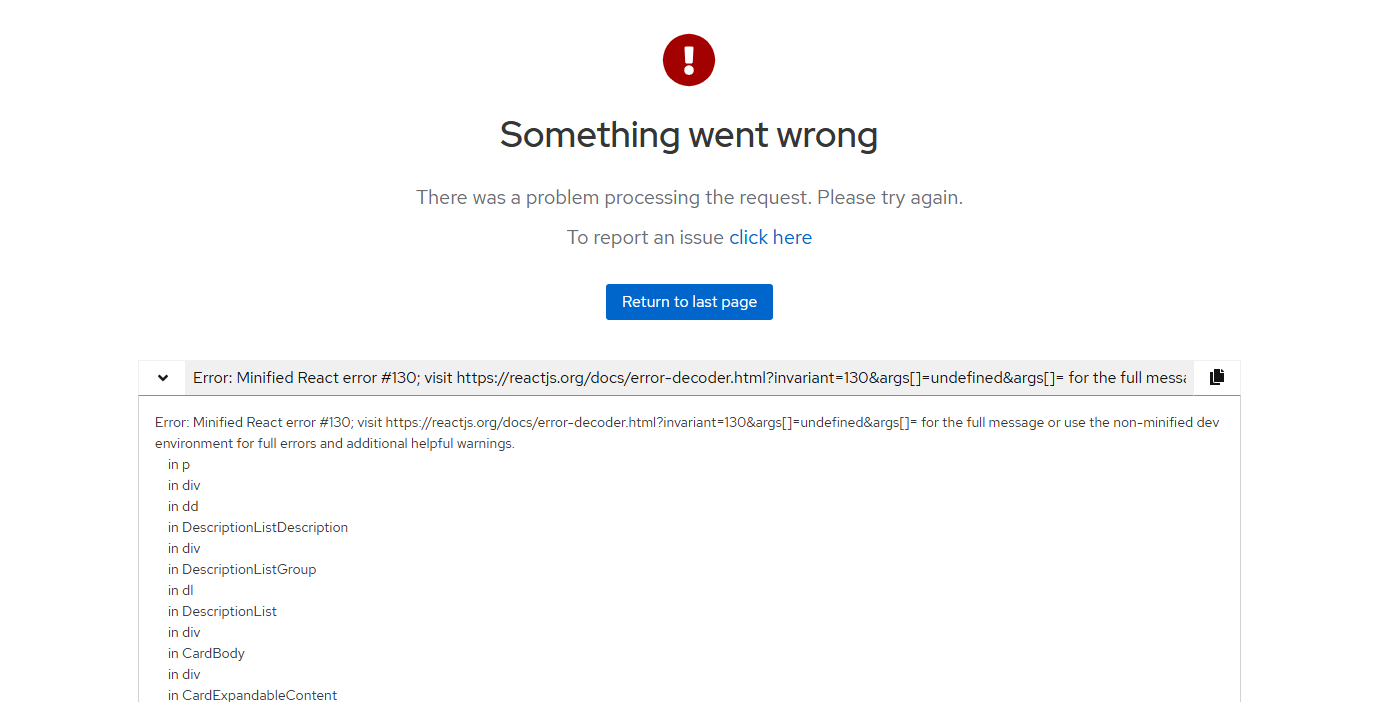
Task: Click the Return to last page button
Action: pos(689,302)
